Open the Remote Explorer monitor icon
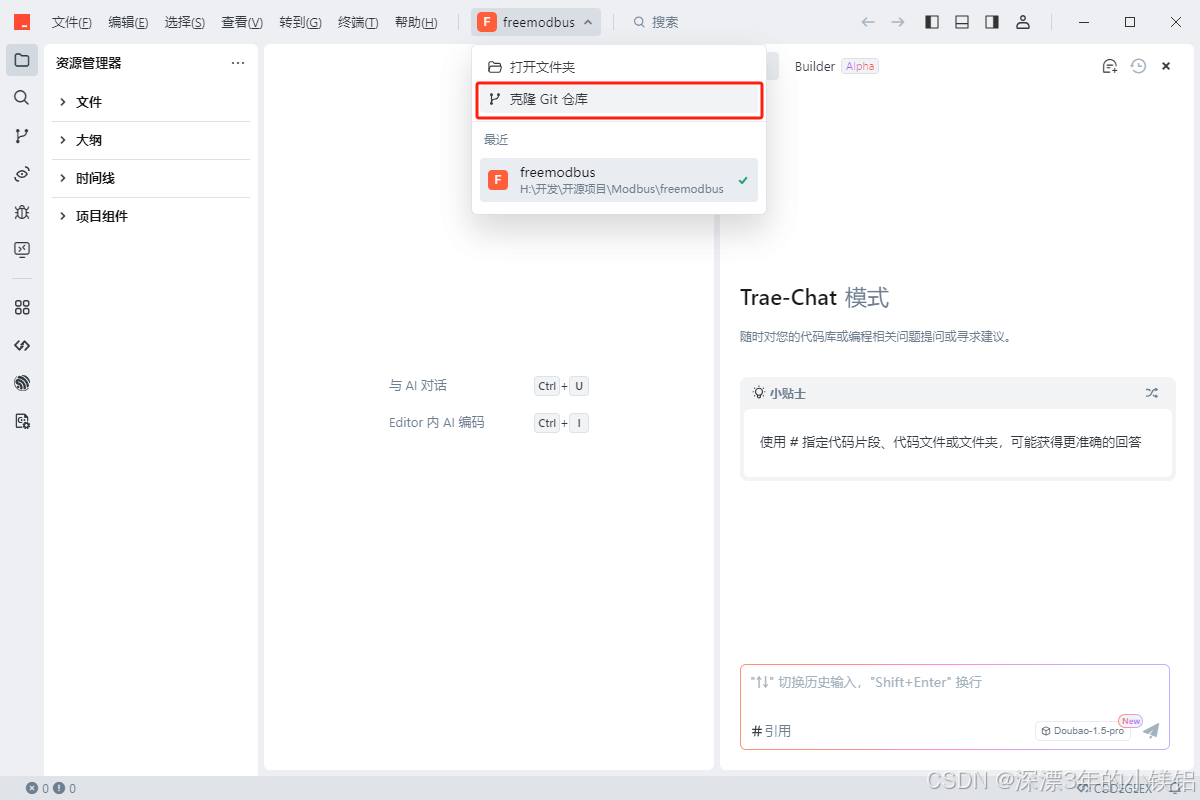This screenshot has height=800, width=1200. pyautogui.click(x=21, y=249)
